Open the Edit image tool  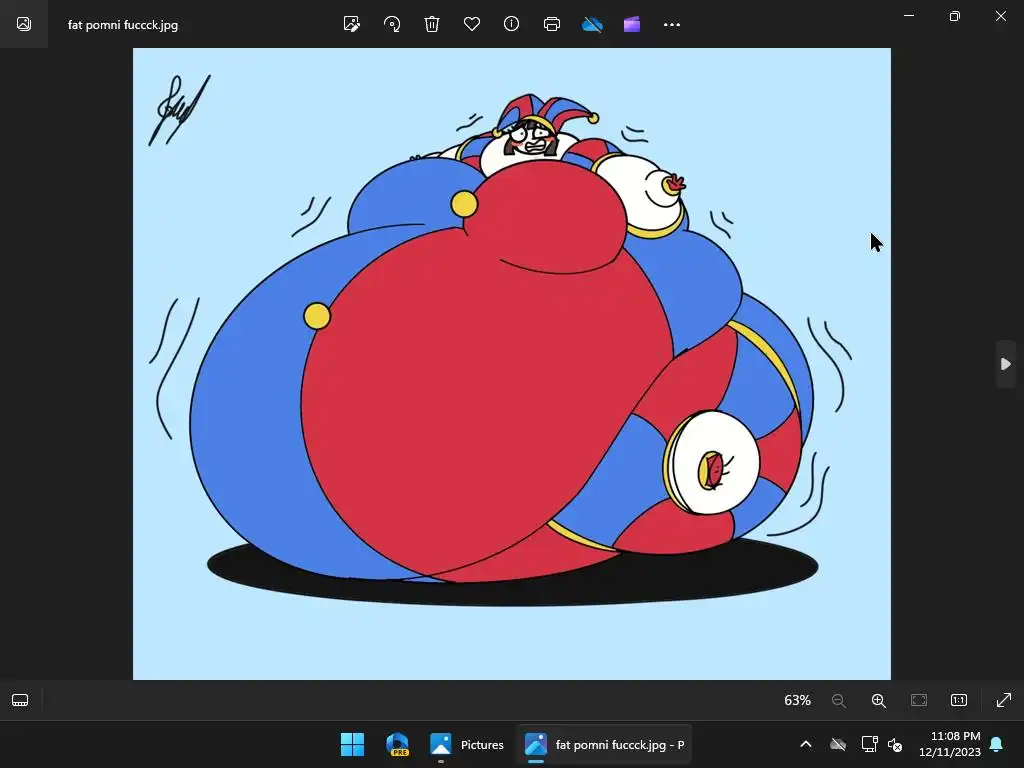click(x=351, y=24)
